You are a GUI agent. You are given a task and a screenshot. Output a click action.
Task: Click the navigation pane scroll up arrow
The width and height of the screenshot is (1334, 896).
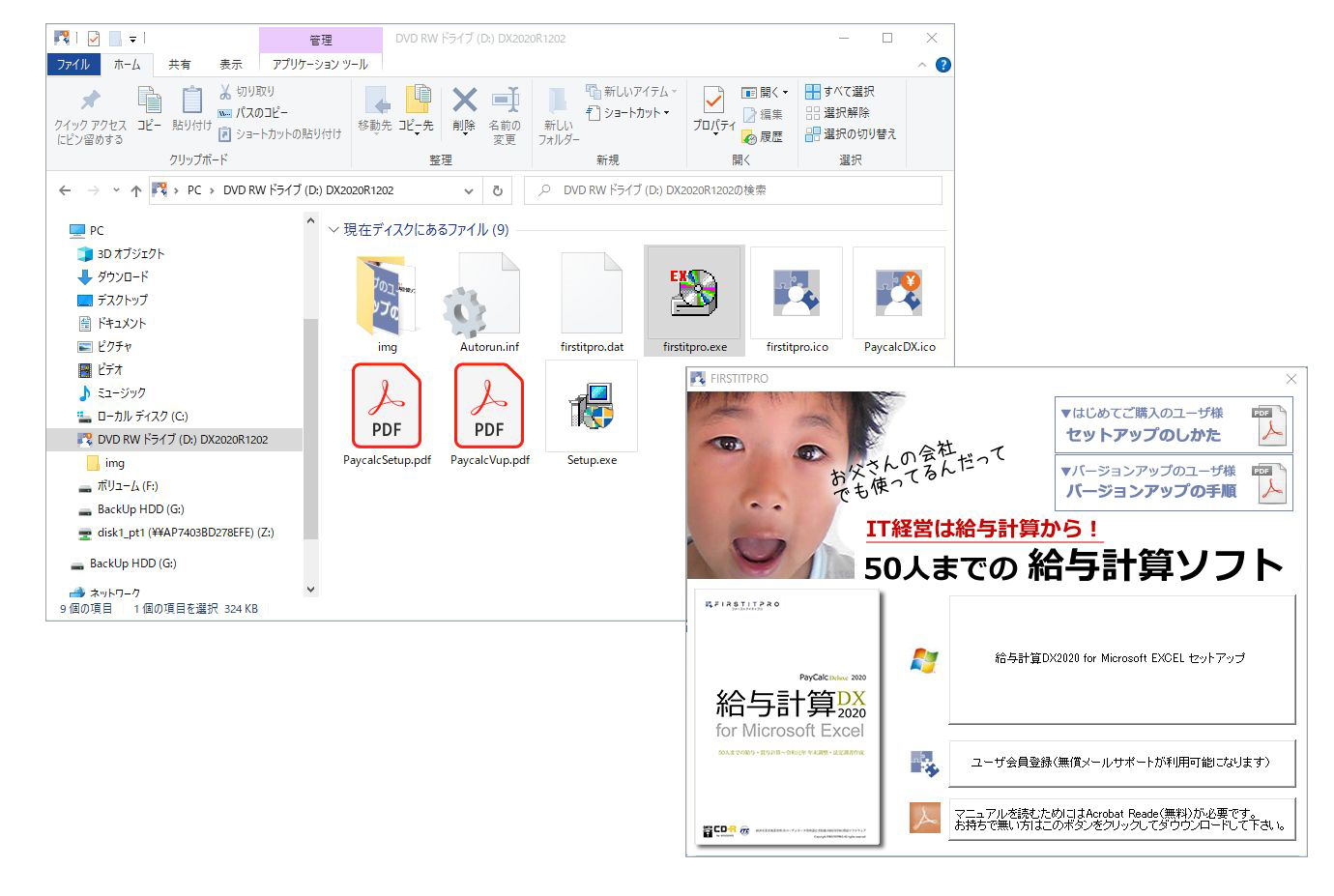(310, 220)
